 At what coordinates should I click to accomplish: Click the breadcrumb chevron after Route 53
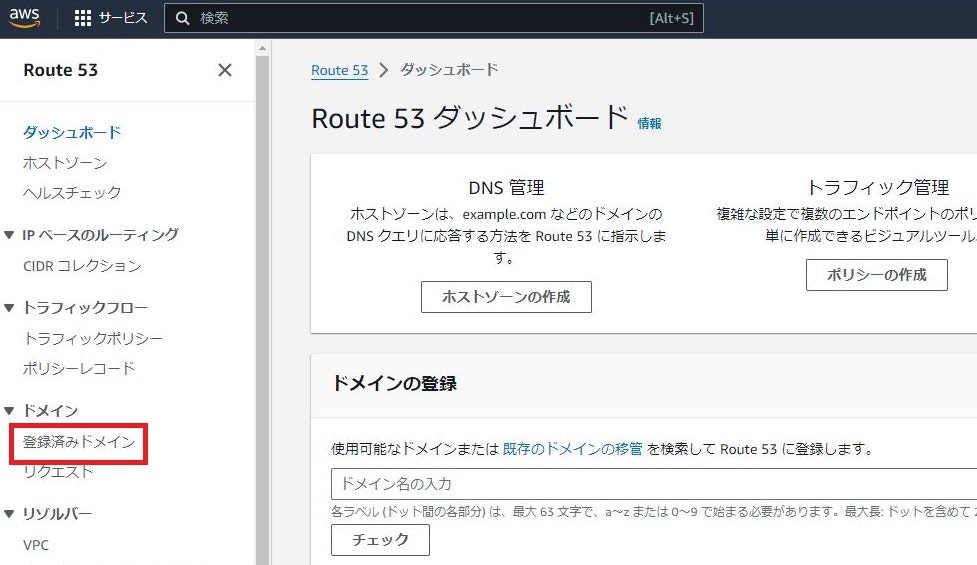[x=384, y=70]
